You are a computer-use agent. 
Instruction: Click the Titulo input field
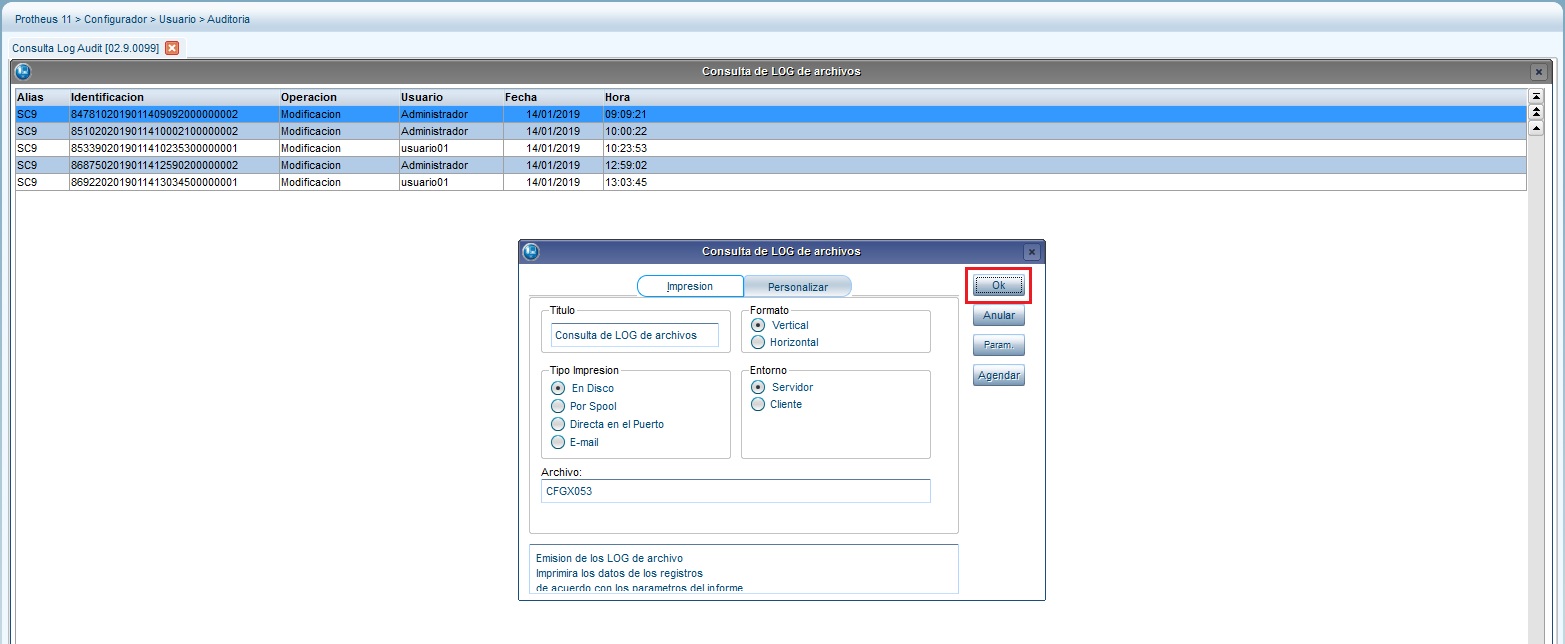635,335
